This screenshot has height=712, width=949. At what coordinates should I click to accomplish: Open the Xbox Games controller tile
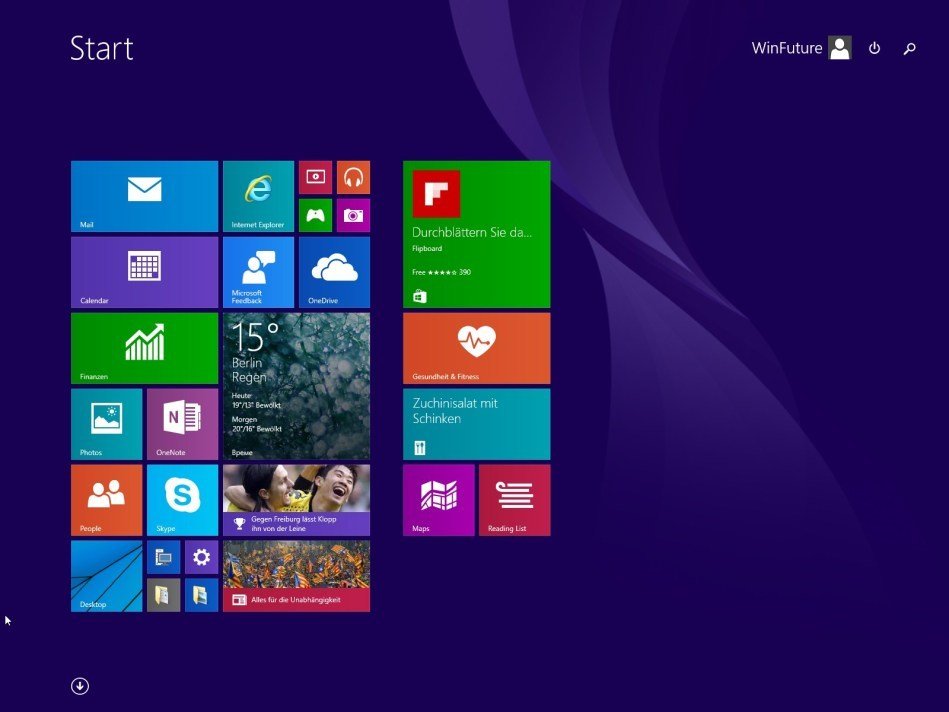(315, 215)
